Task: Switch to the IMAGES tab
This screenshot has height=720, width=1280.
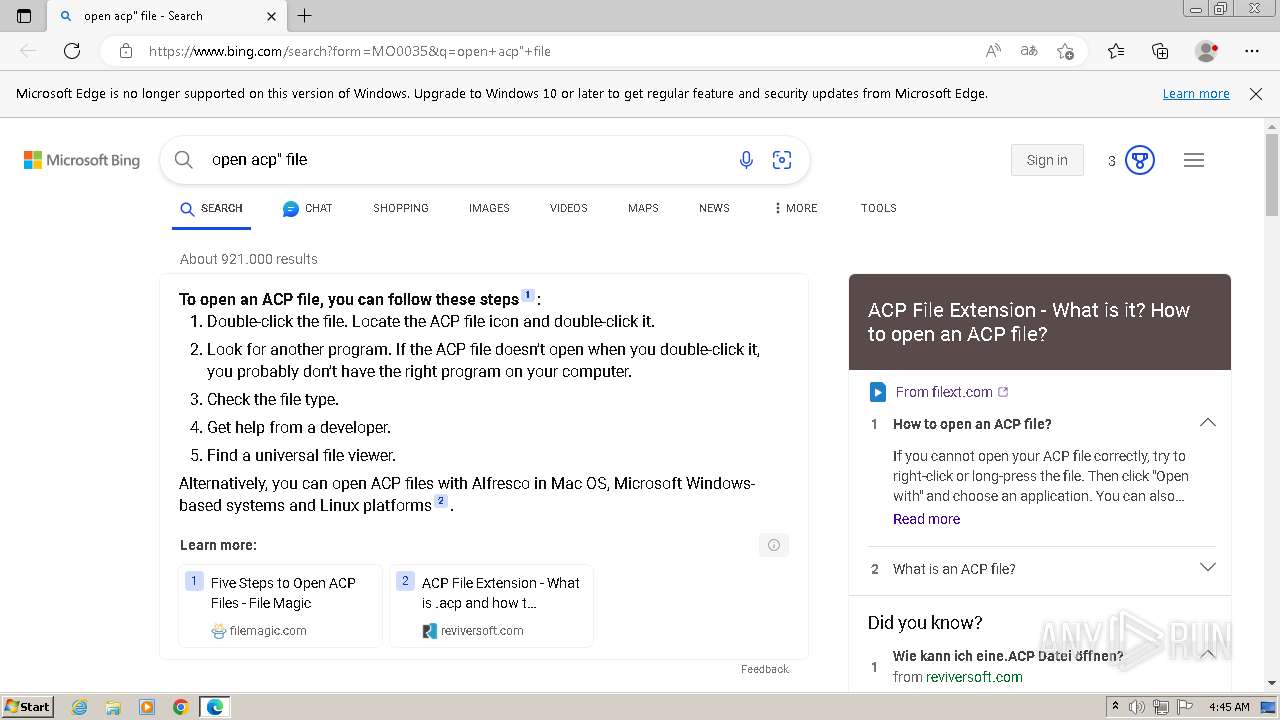Action: click(x=489, y=209)
